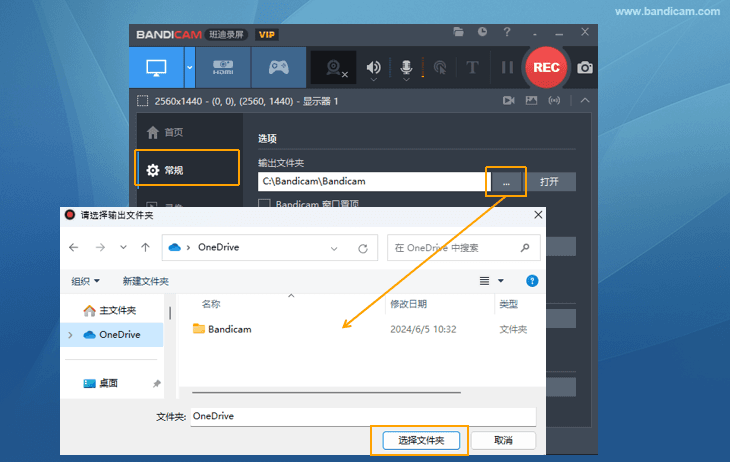Expand the OneDrive tree node

70,335
